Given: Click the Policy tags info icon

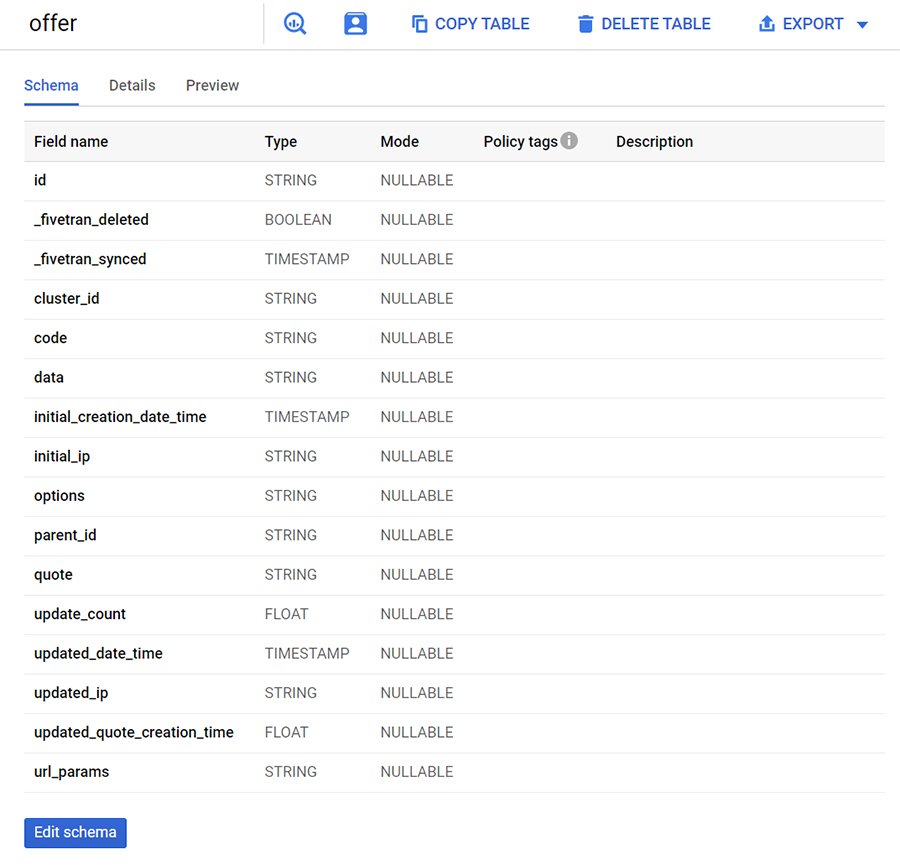Looking at the screenshot, I should pyautogui.click(x=569, y=141).
